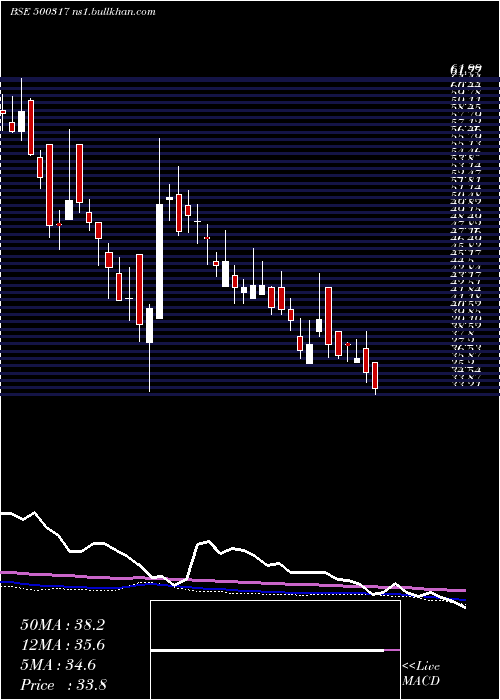Click the 61.99 top price-axis label
The width and height of the screenshot is (500, 700).
(x=466, y=68)
